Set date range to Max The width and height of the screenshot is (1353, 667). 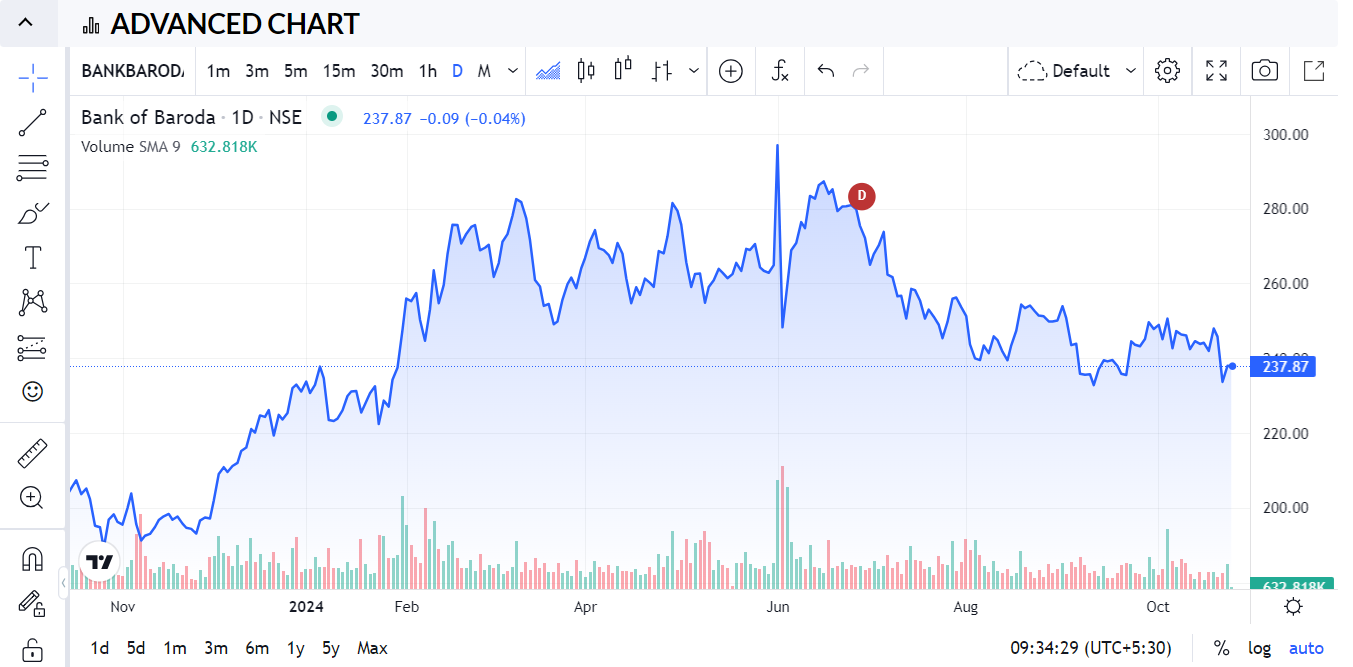(x=372, y=648)
